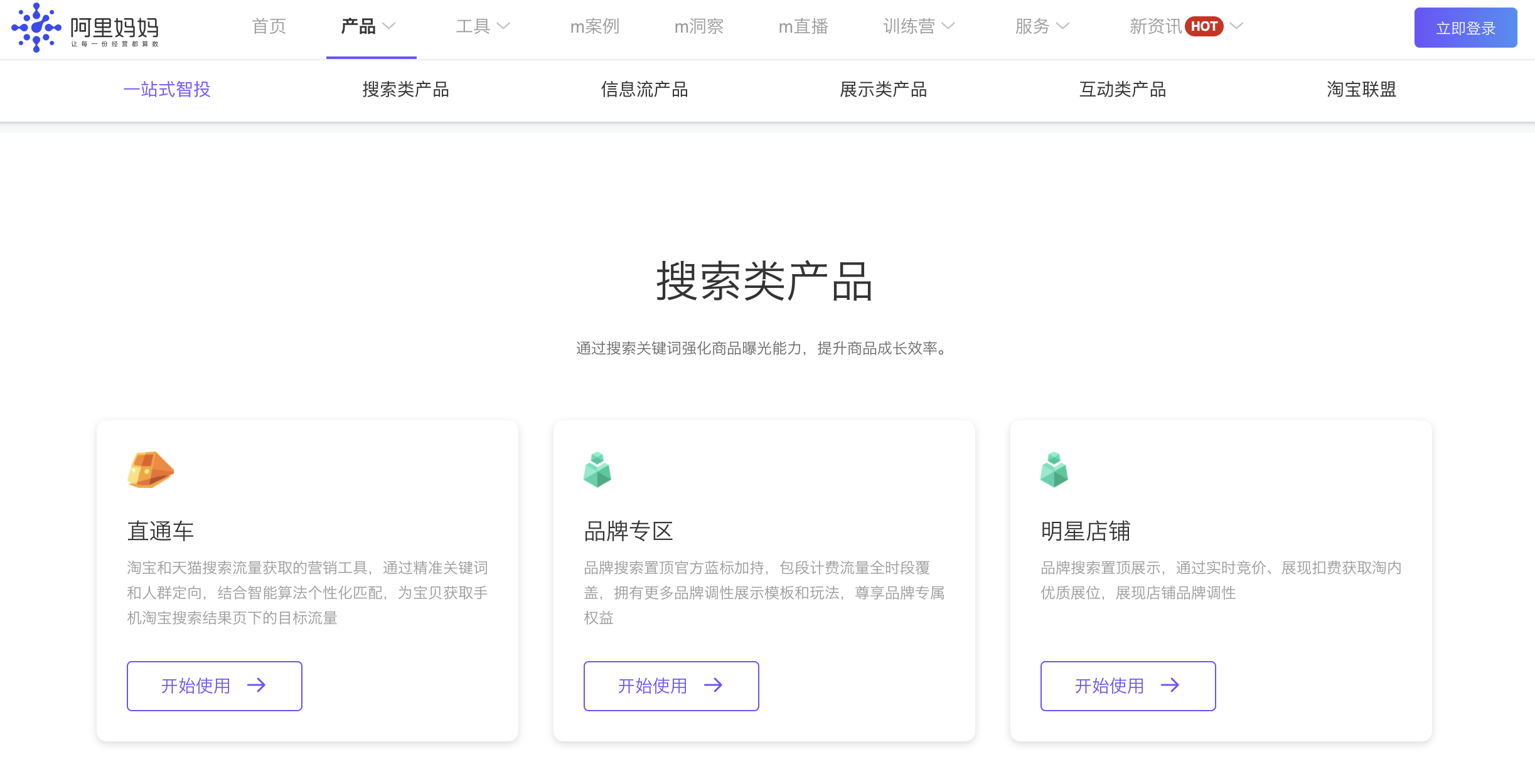This screenshot has height=784, width=1535.
Task: Select the 展示类产品 sub-tab
Action: tap(884, 90)
